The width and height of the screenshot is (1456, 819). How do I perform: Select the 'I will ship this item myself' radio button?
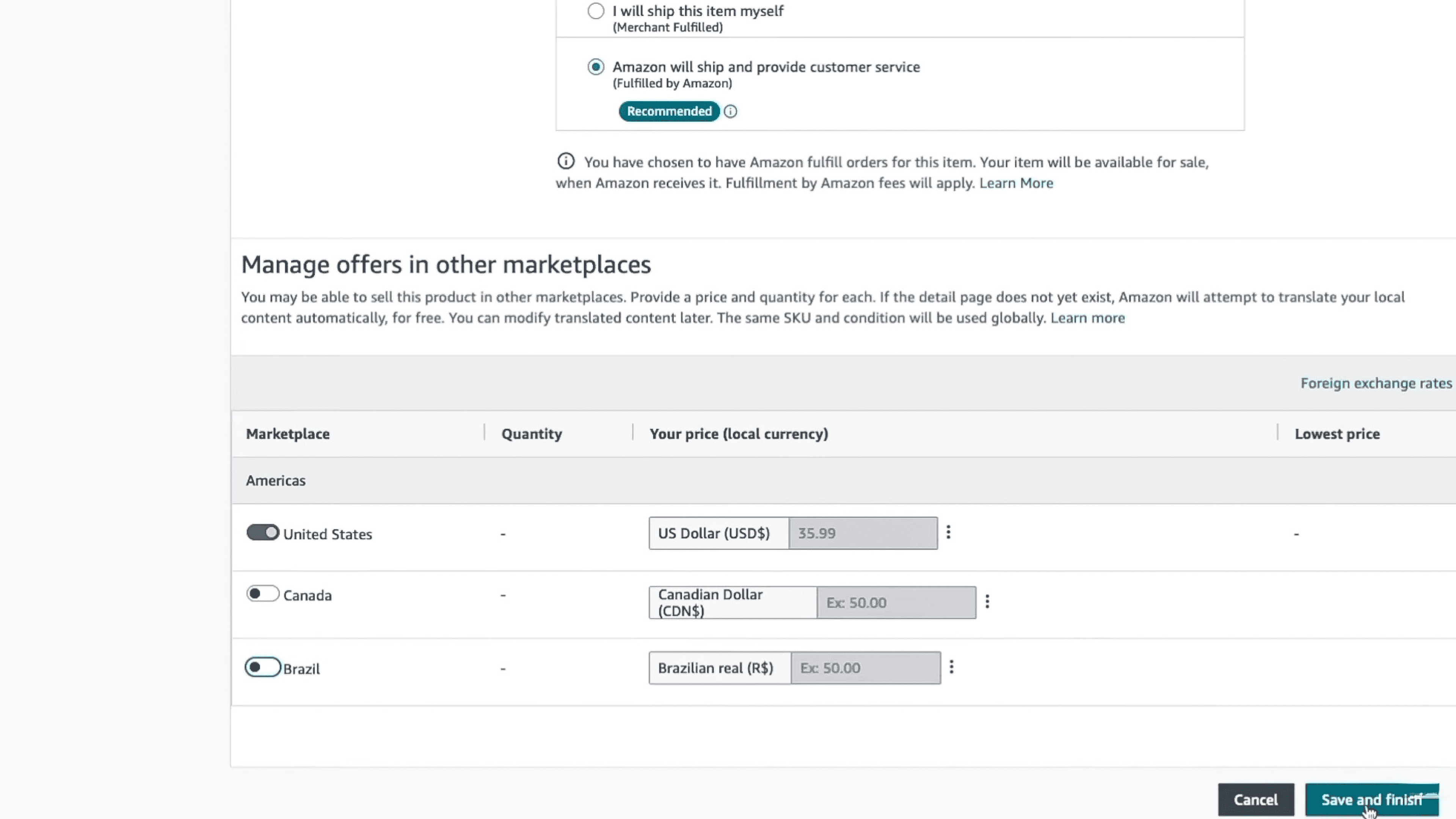coord(596,11)
